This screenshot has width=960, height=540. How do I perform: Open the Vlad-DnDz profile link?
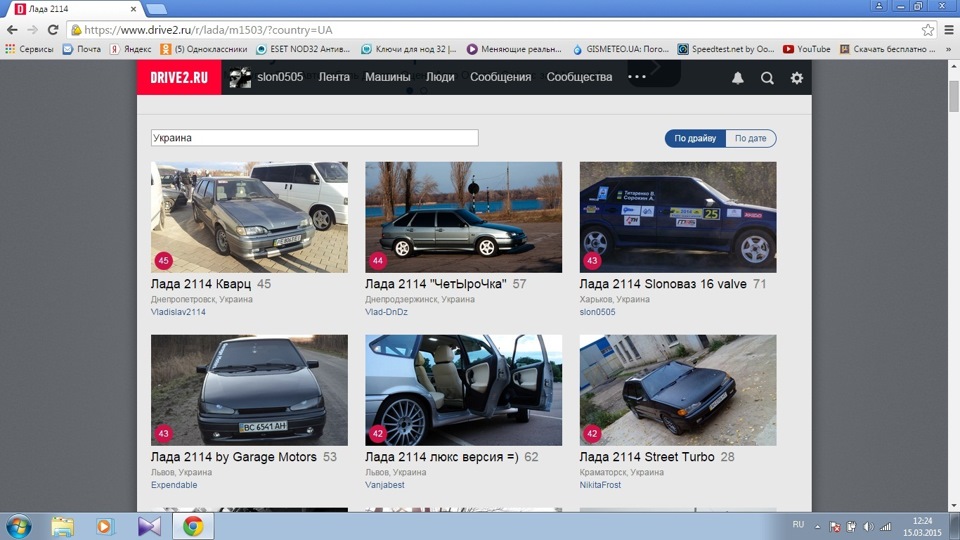pyautogui.click(x=386, y=312)
